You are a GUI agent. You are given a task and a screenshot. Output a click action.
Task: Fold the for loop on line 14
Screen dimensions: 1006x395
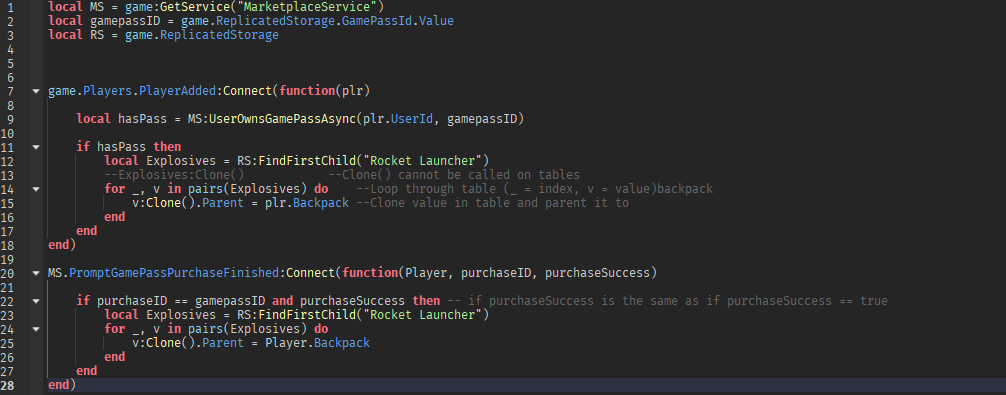click(x=36, y=189)
